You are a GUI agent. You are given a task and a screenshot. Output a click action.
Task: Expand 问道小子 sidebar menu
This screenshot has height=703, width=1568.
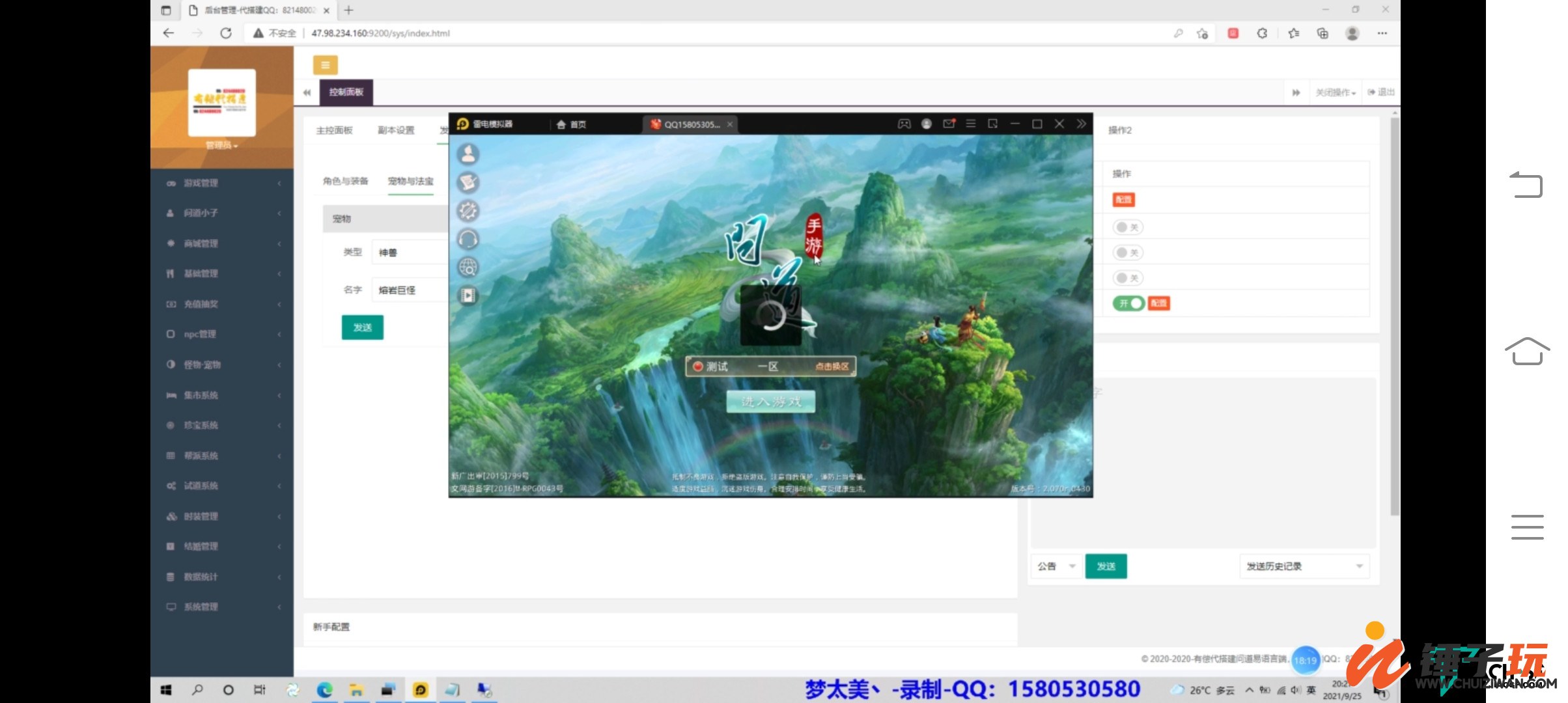(x=222, y=213)
